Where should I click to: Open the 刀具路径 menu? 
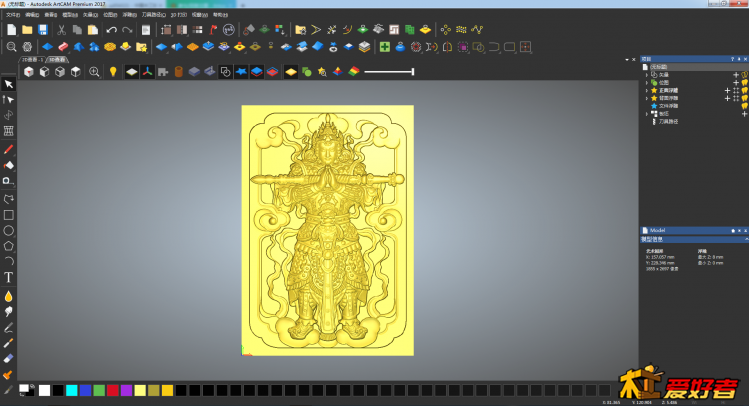pyautogui.click(x=153, y=15)
